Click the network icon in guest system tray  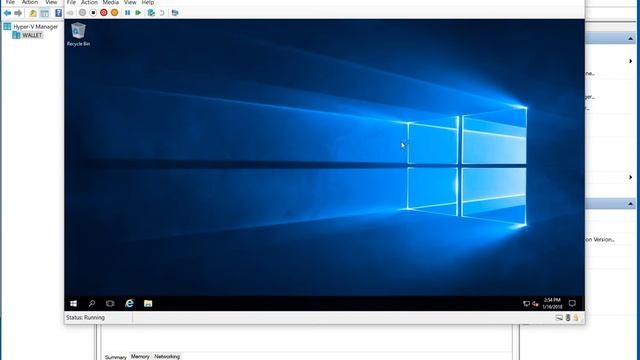coord(527,304)
